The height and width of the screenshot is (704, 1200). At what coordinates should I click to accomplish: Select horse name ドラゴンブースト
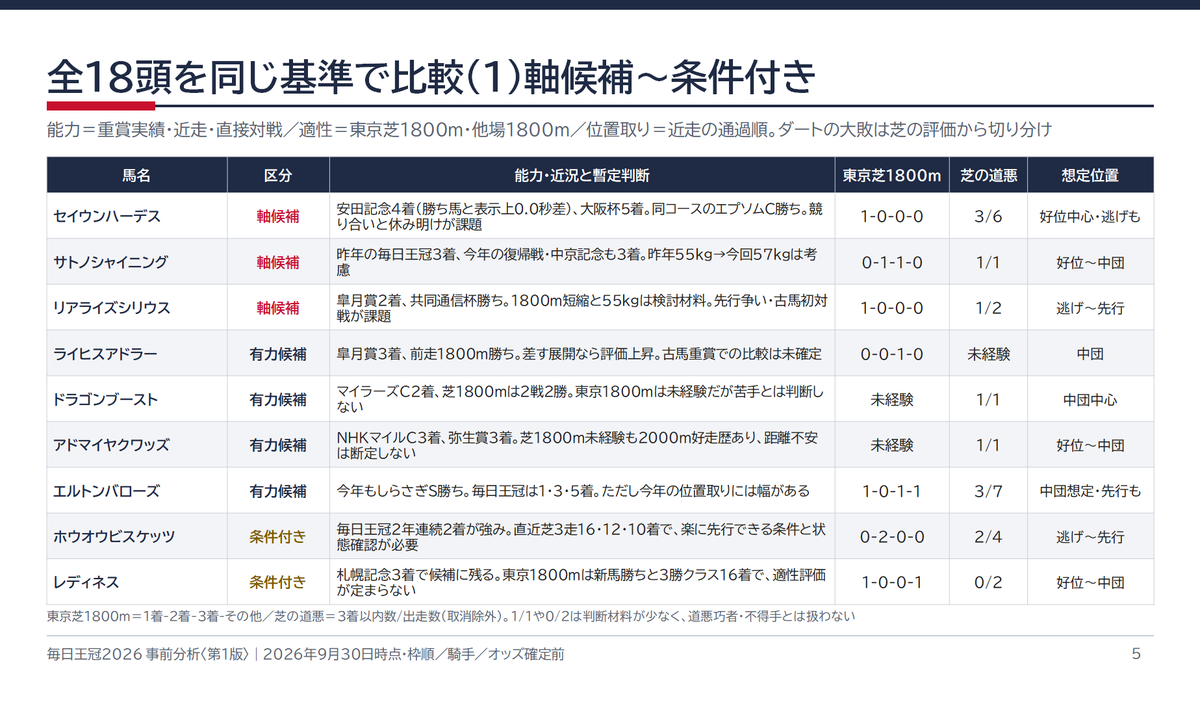coord(106,399)
